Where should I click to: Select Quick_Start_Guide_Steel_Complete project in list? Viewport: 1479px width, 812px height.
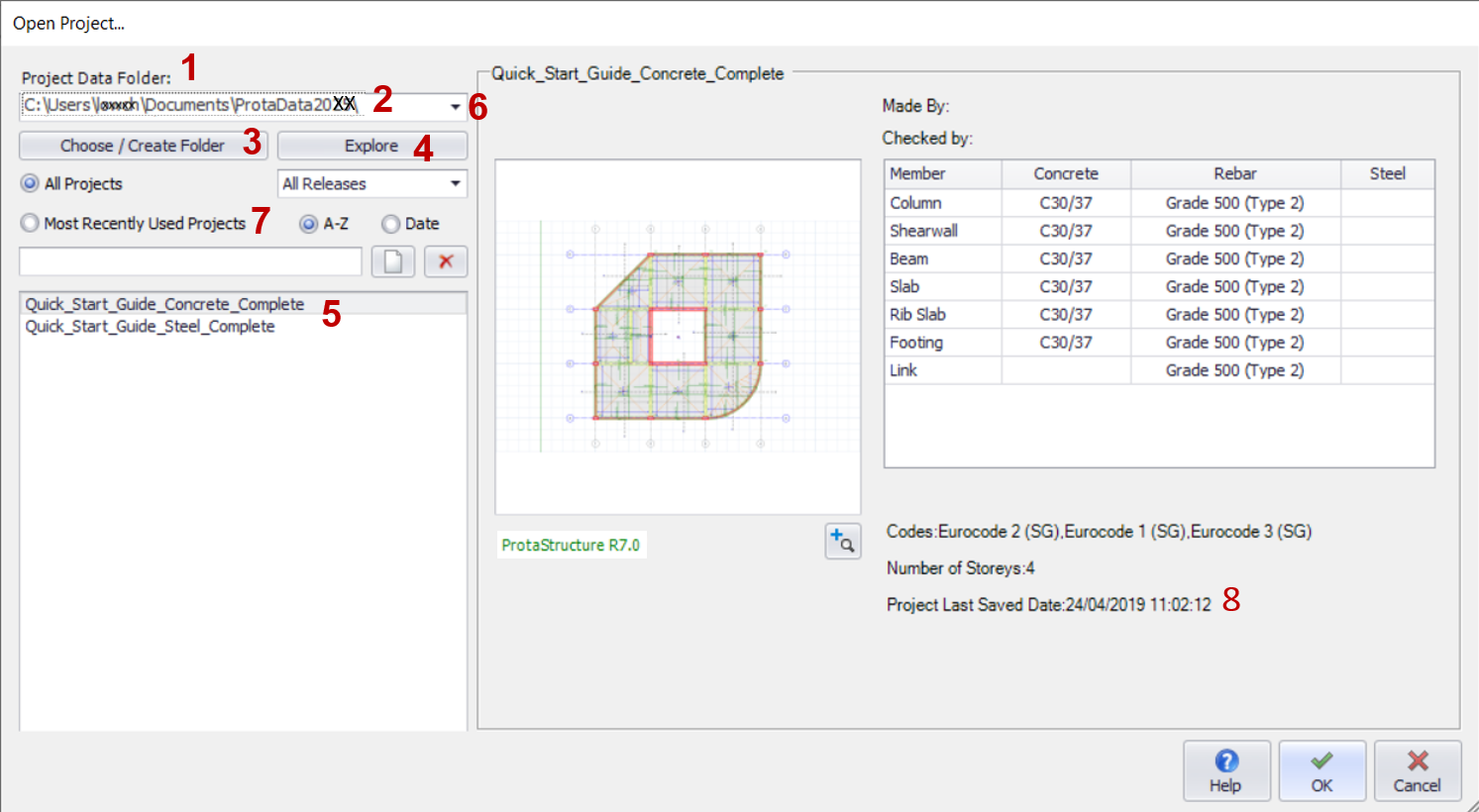click(x=150, y=327)
